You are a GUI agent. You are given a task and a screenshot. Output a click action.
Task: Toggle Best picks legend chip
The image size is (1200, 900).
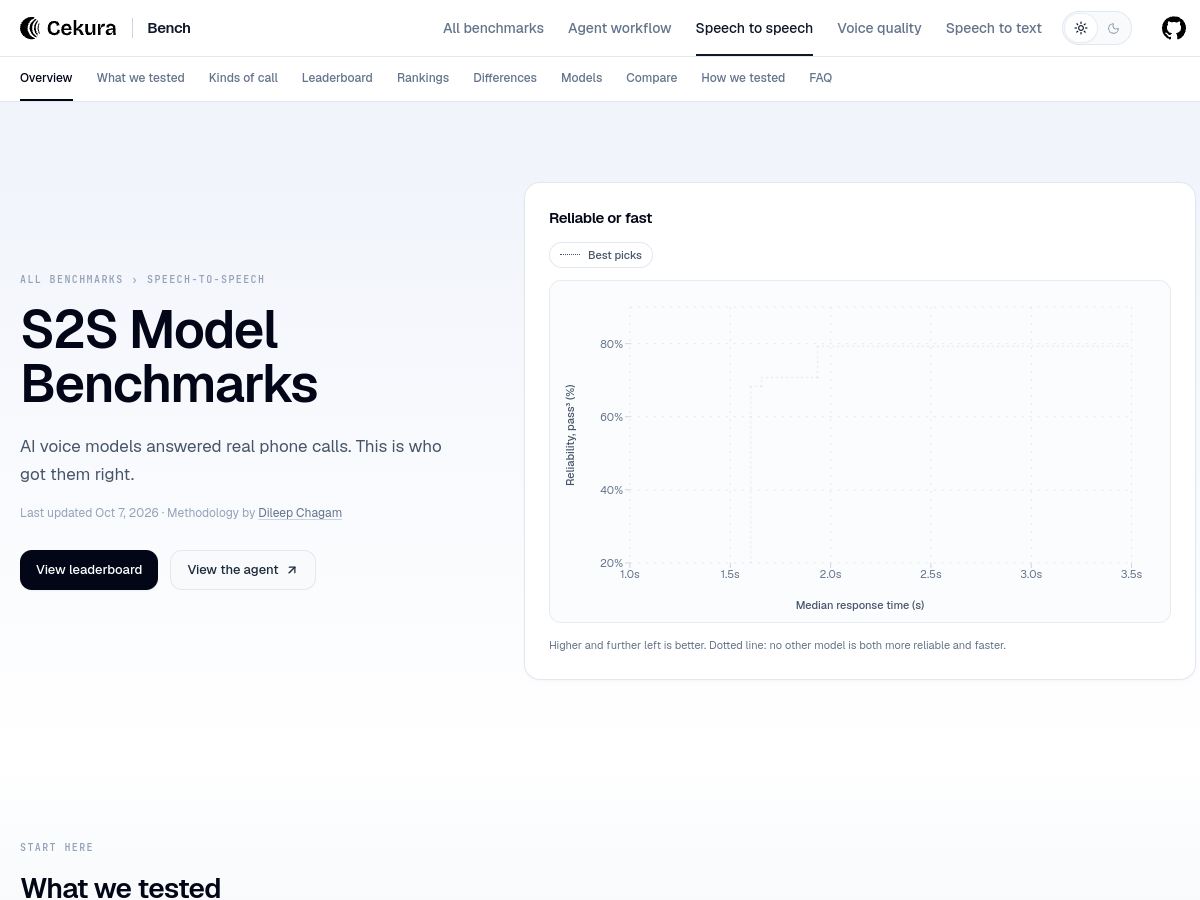click(x=601, y=255)
